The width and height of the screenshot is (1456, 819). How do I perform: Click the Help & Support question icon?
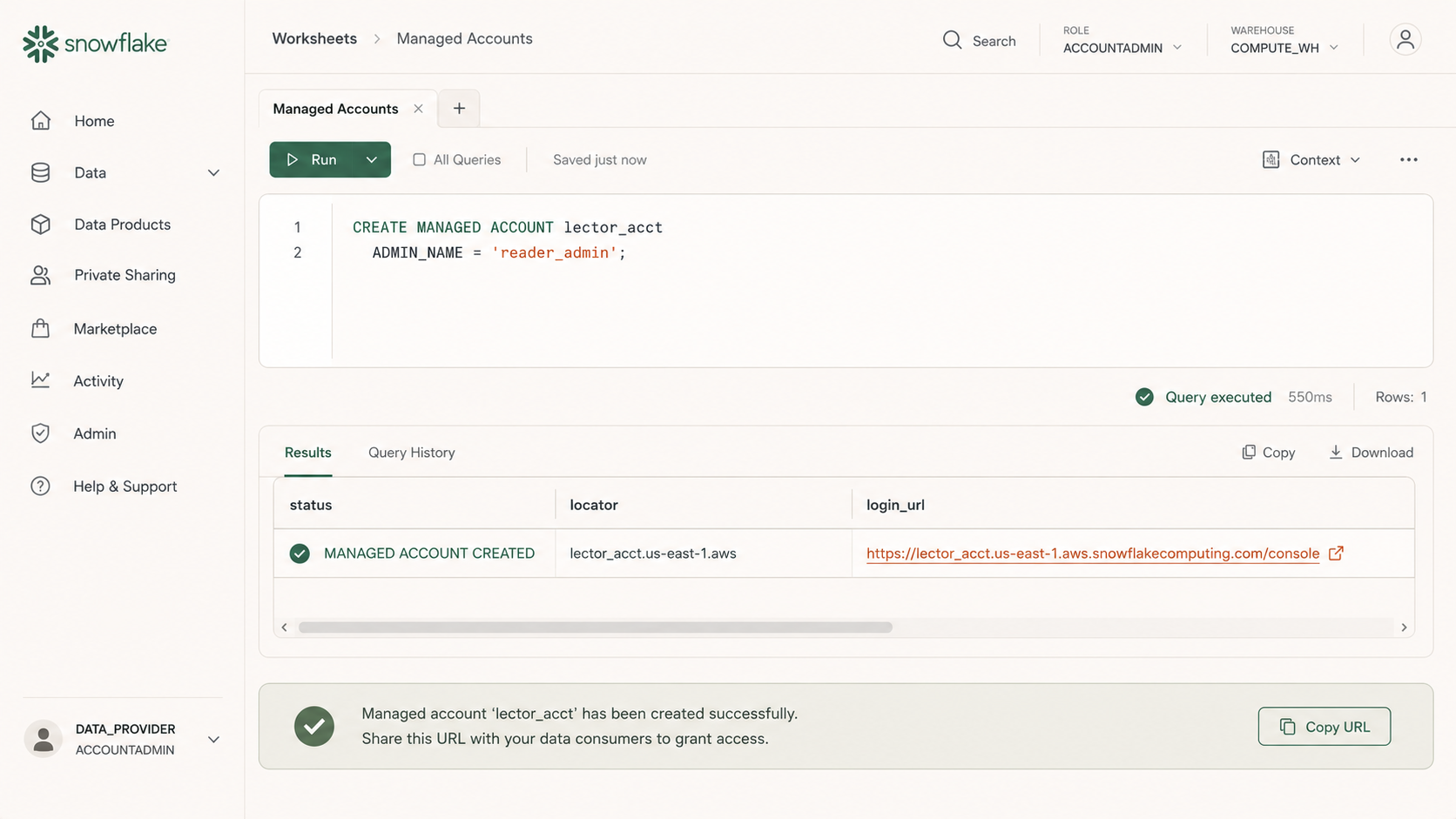click(x=41, y=486)
